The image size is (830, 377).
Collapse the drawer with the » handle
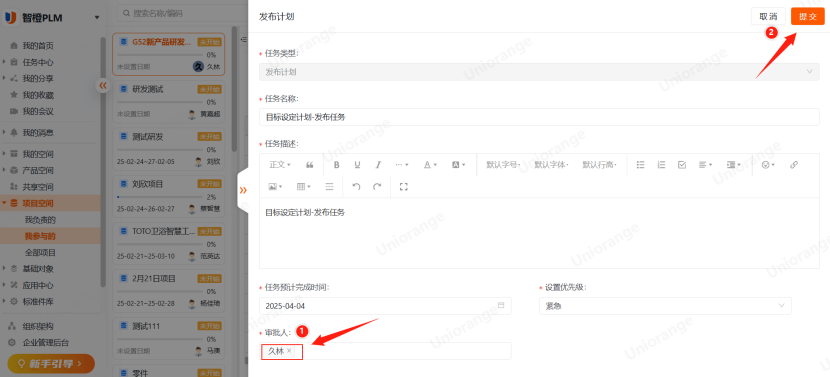pyautogui.click(x=243, y=191)
